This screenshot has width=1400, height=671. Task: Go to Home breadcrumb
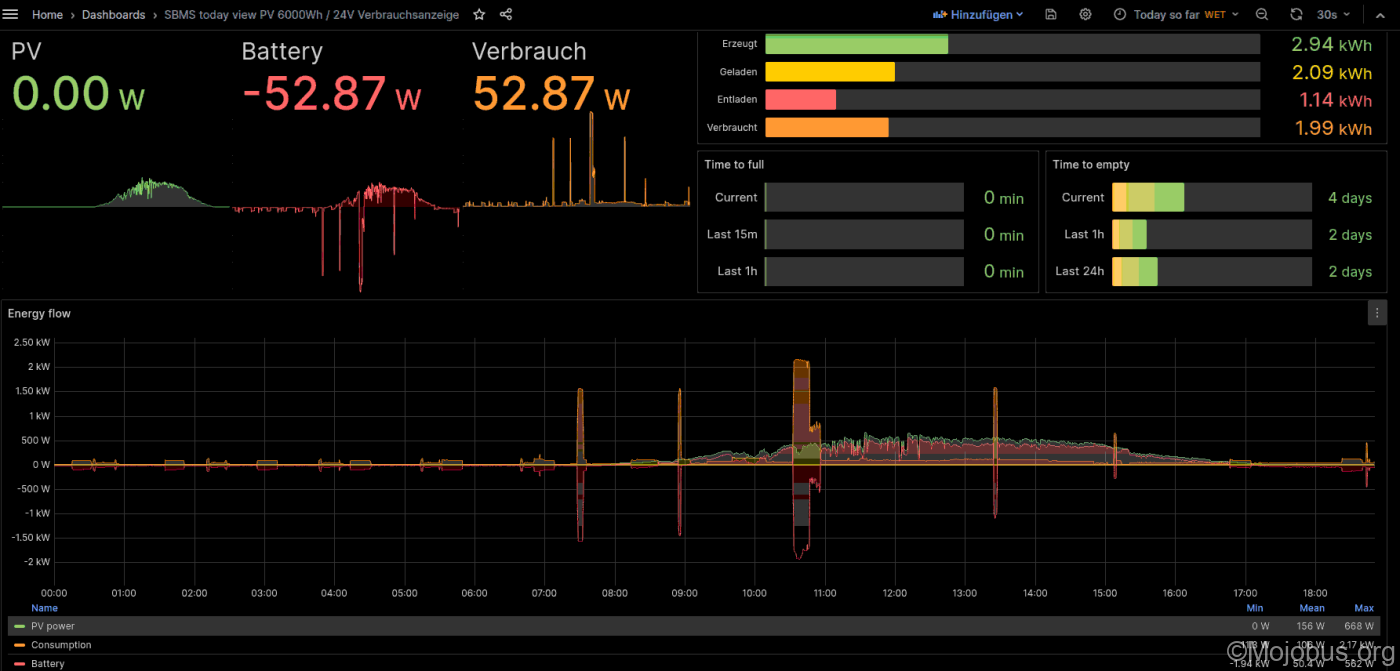[47, 15]
